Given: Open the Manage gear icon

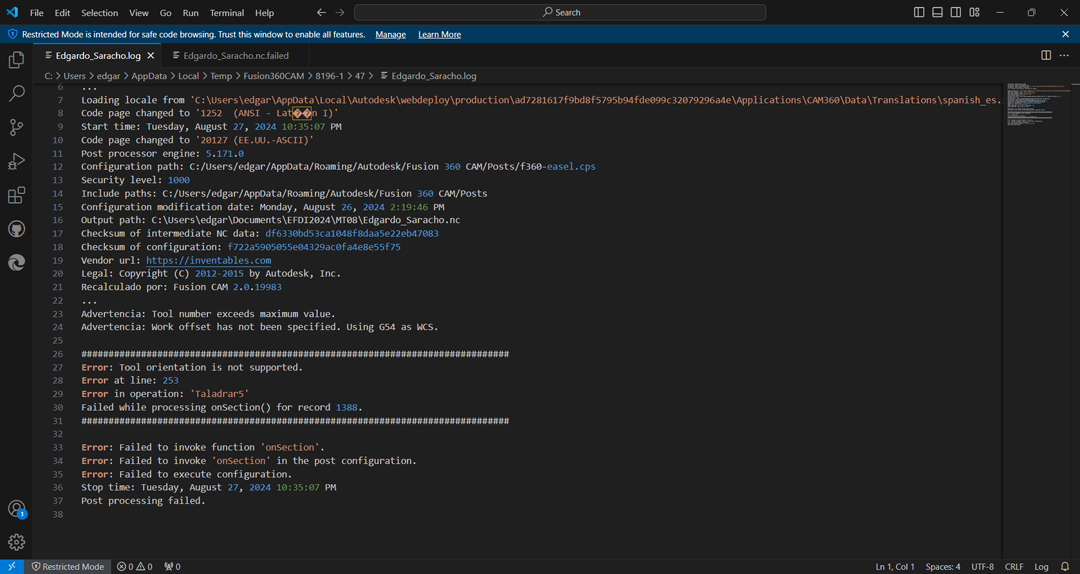Looking at the screenshot, I should click(x=16, y=542).
